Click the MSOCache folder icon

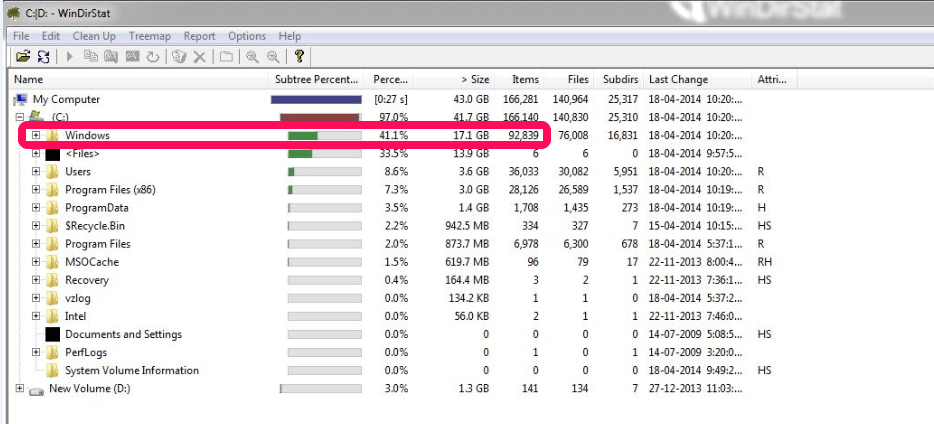click(x=53, y=262)
